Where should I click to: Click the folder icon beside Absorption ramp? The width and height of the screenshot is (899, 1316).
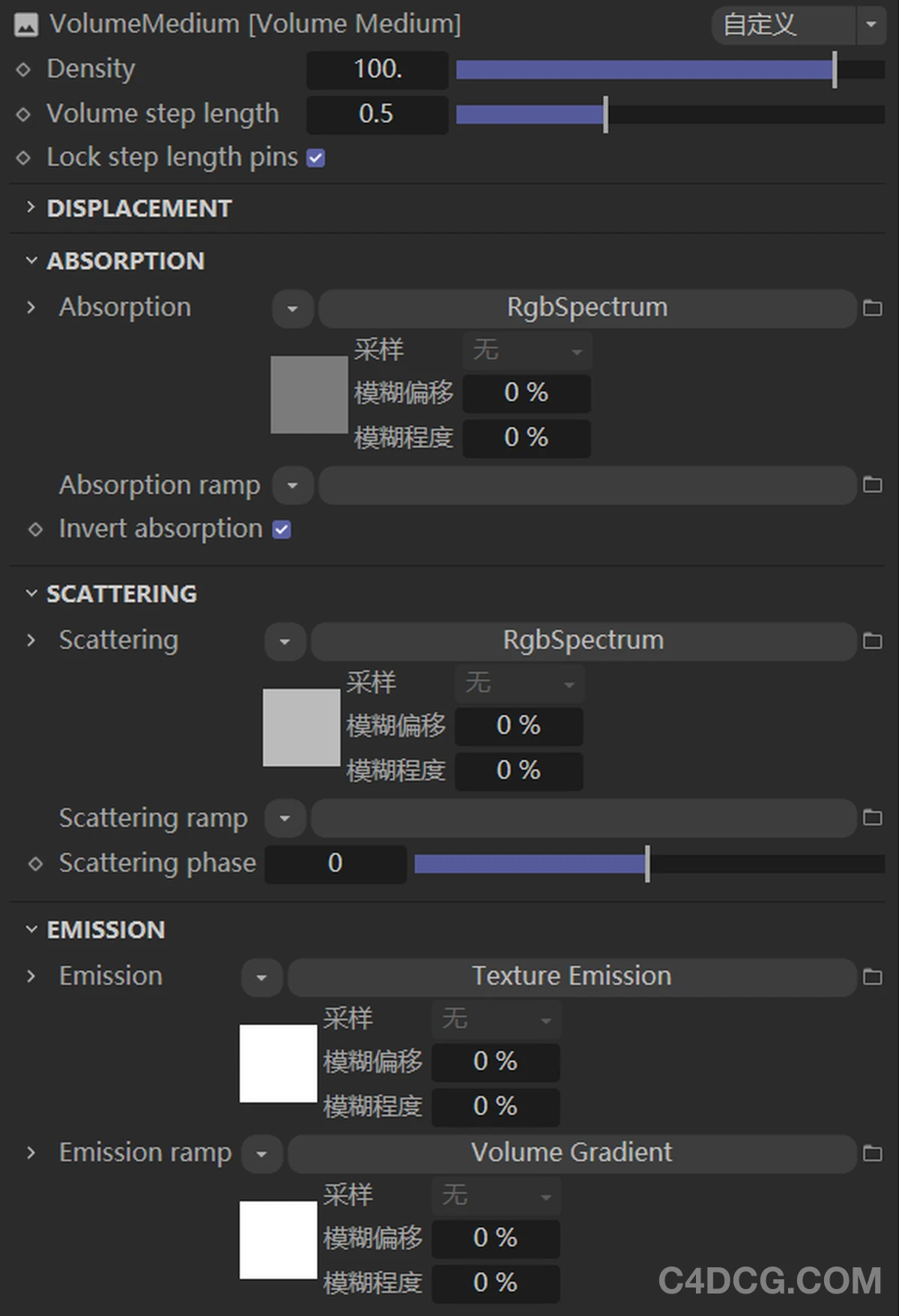click(x=872, y=485)
